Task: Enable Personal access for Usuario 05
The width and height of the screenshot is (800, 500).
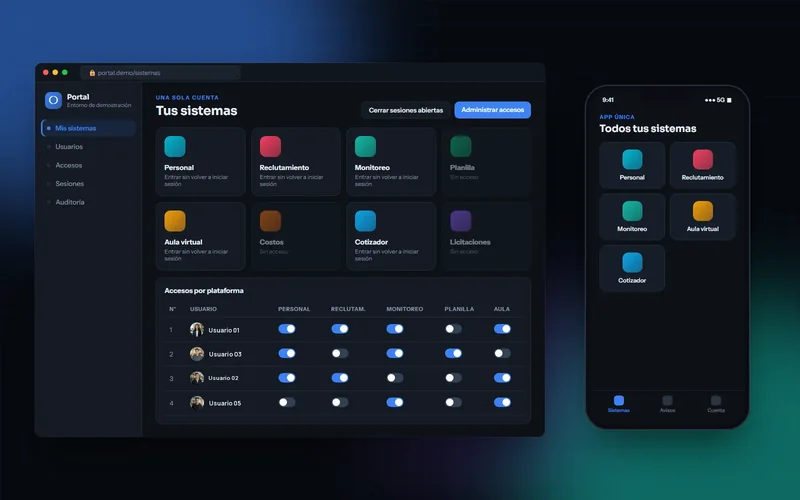Action: 287,403
